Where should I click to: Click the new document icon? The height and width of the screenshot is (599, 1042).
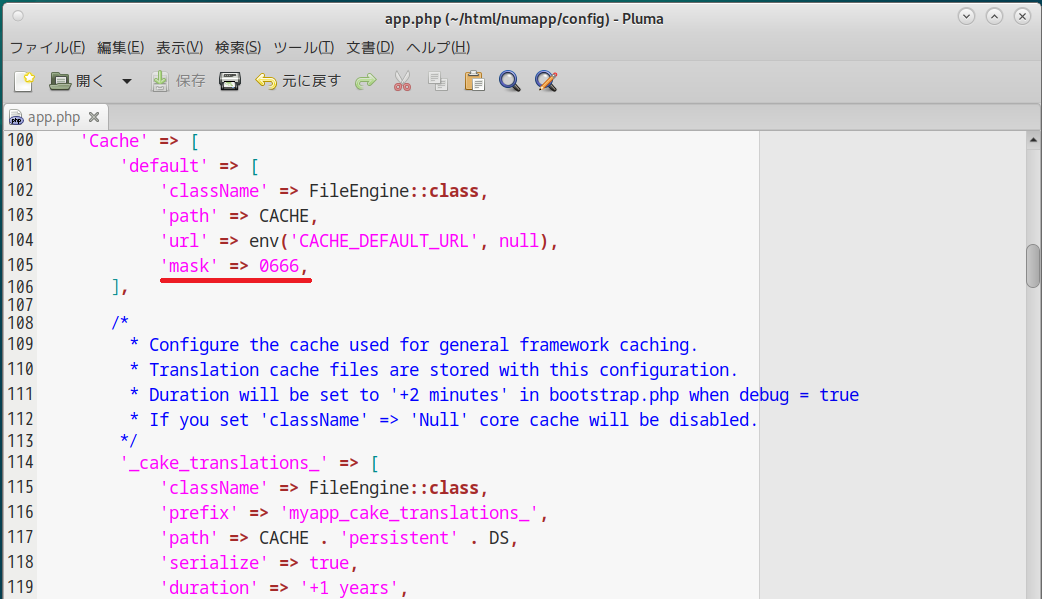click(x=24, y=81)
